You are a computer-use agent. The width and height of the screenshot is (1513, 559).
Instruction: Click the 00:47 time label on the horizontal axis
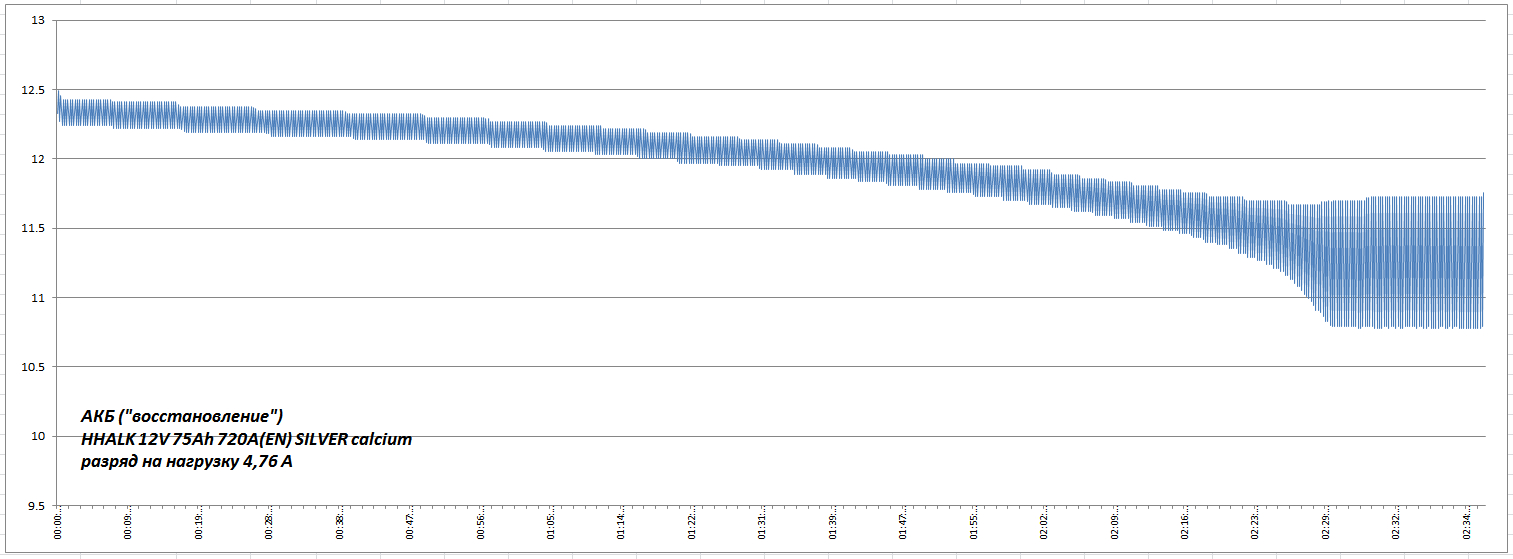point(411,527)
